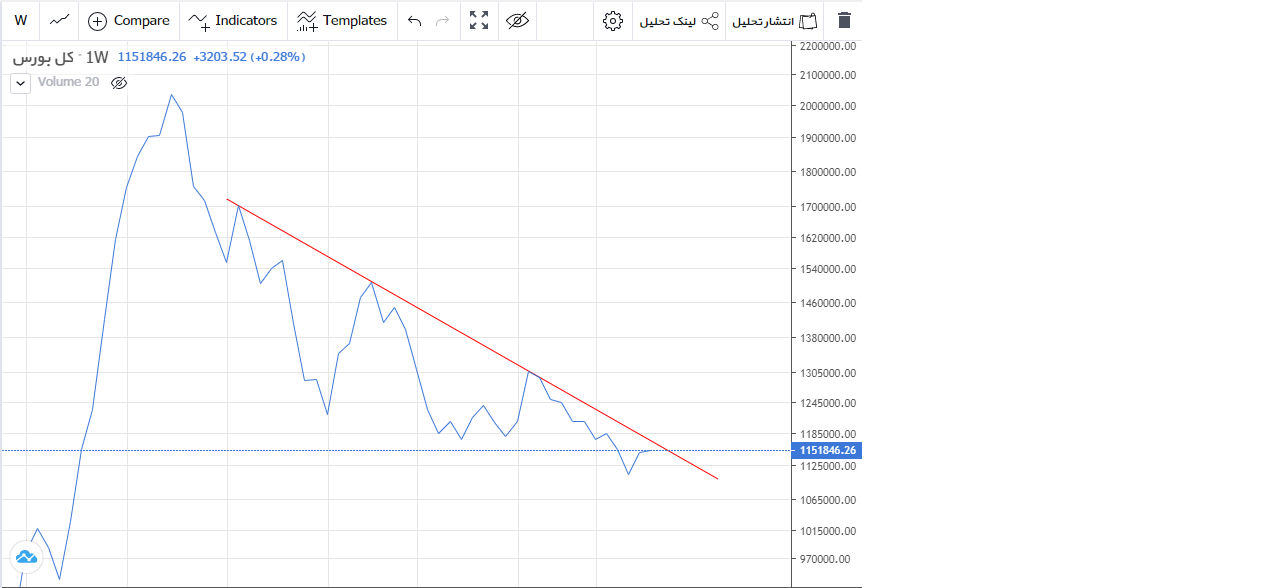Click the 1305000.00 price scale label
1274x588 pixels.
point(827,373)
